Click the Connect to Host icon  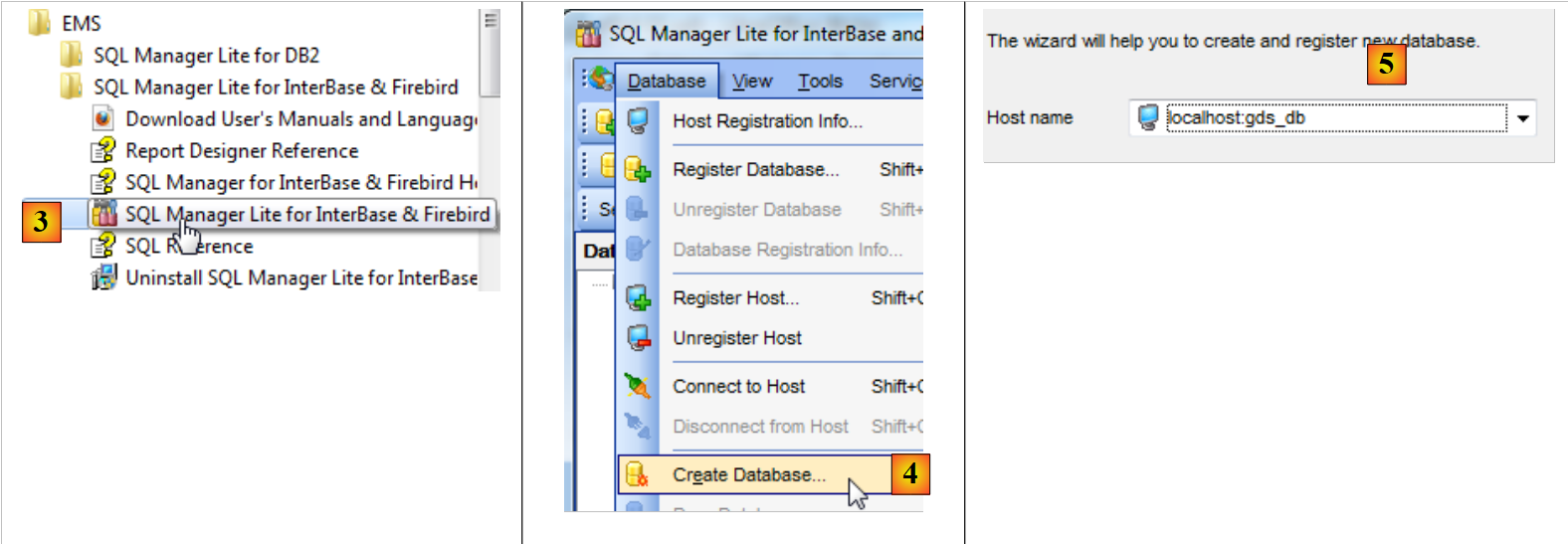click(637, 386)
